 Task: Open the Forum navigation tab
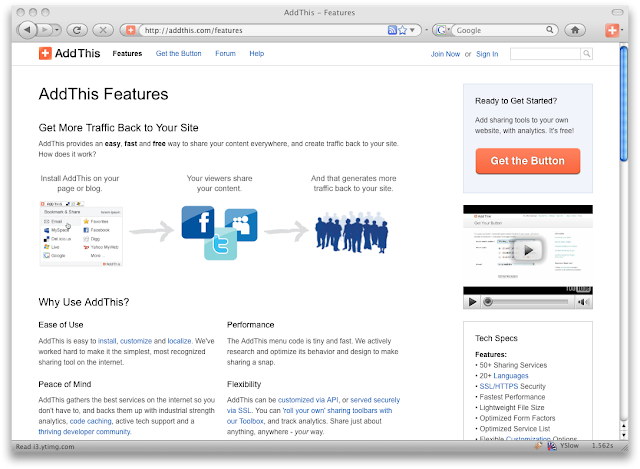click(x=225, y=53)
